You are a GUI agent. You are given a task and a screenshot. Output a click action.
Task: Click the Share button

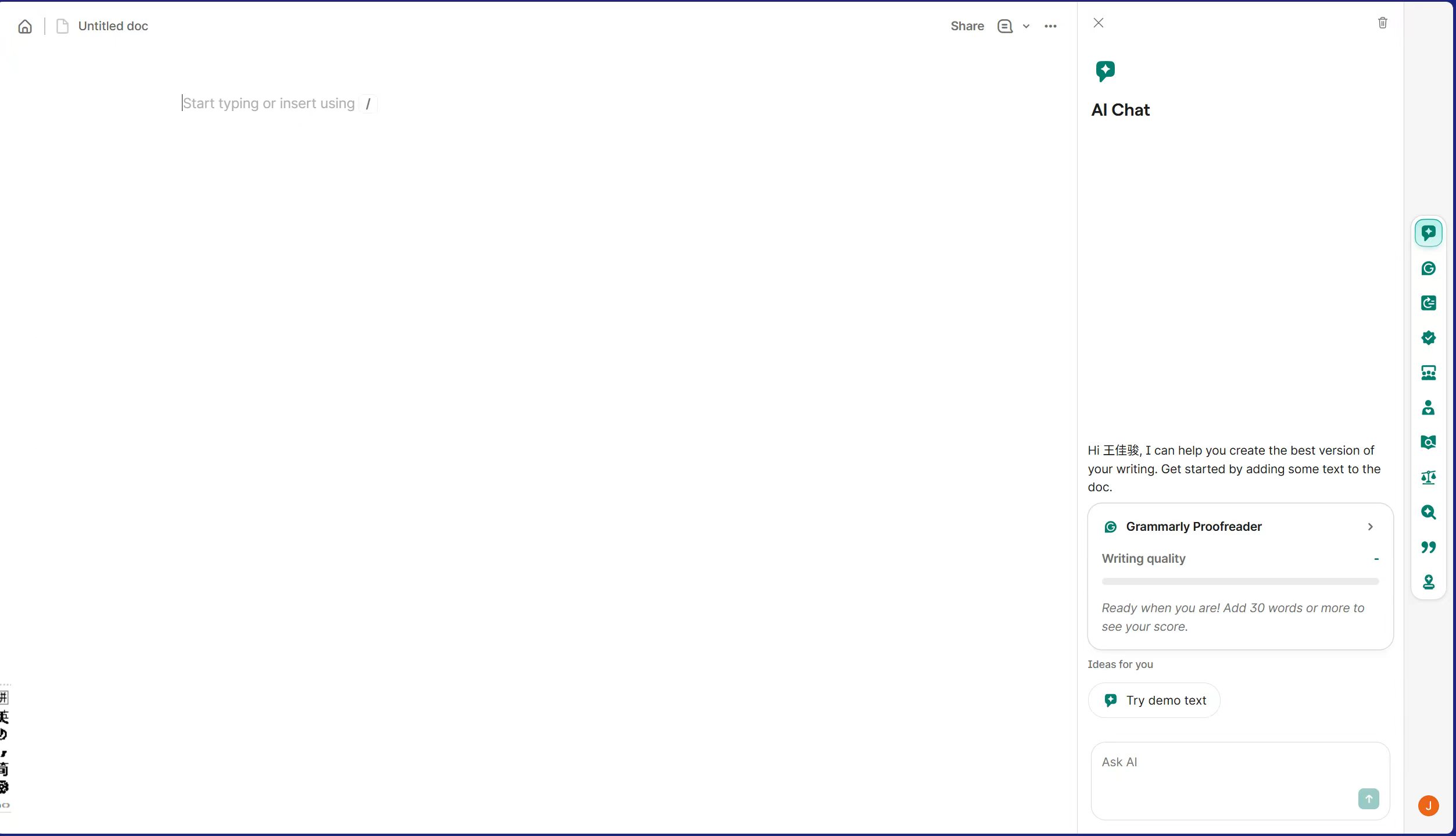[967, 27]
